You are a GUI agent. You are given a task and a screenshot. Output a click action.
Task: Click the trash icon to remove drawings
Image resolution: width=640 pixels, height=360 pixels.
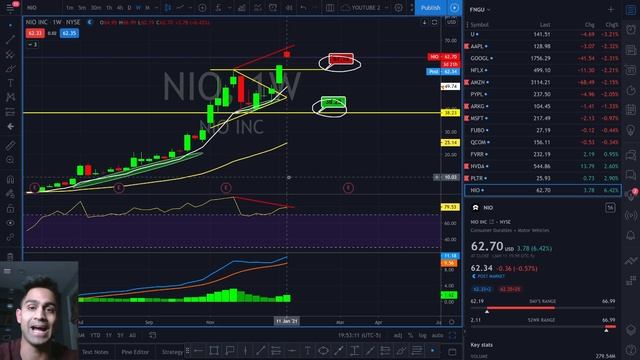pyautogui.click(x=10, y=256)
